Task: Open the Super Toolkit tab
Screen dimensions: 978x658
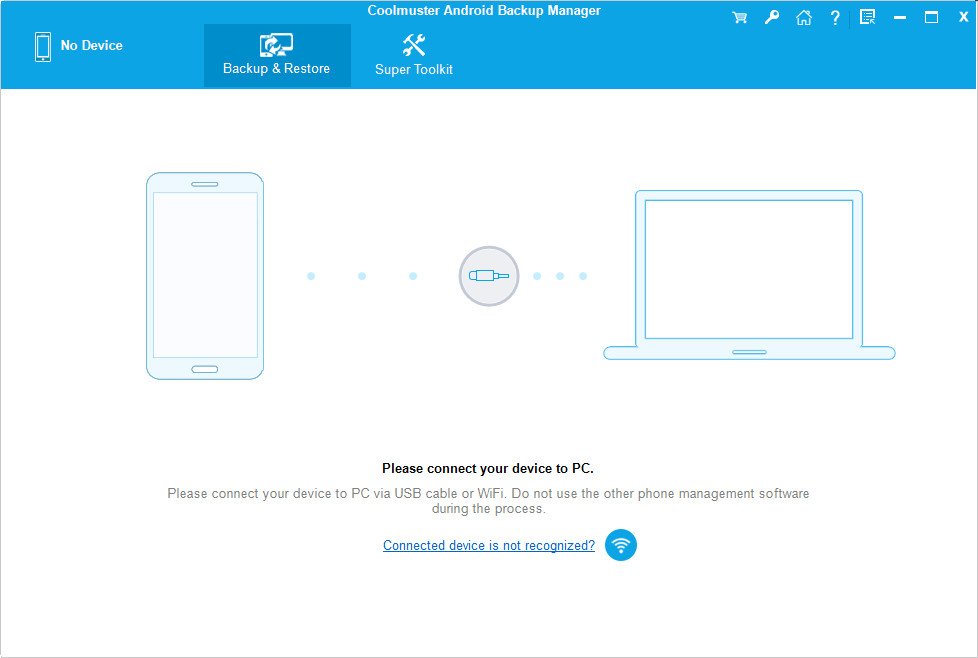Action: coord(414,56)
